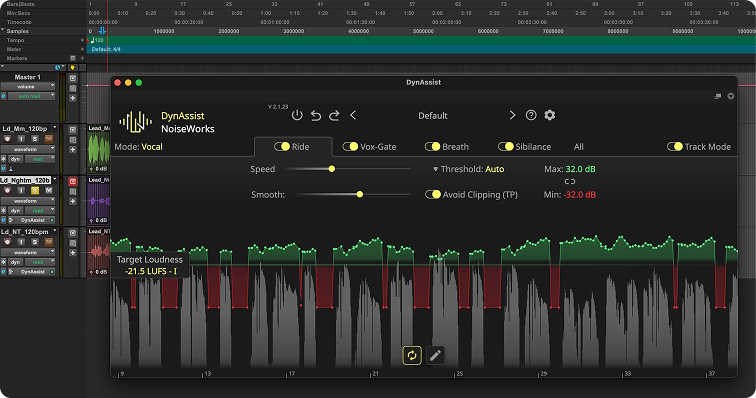This screenshot has width=756, height=398.
Task: Toggle the Ride module switch
Action: coord(282,147)
